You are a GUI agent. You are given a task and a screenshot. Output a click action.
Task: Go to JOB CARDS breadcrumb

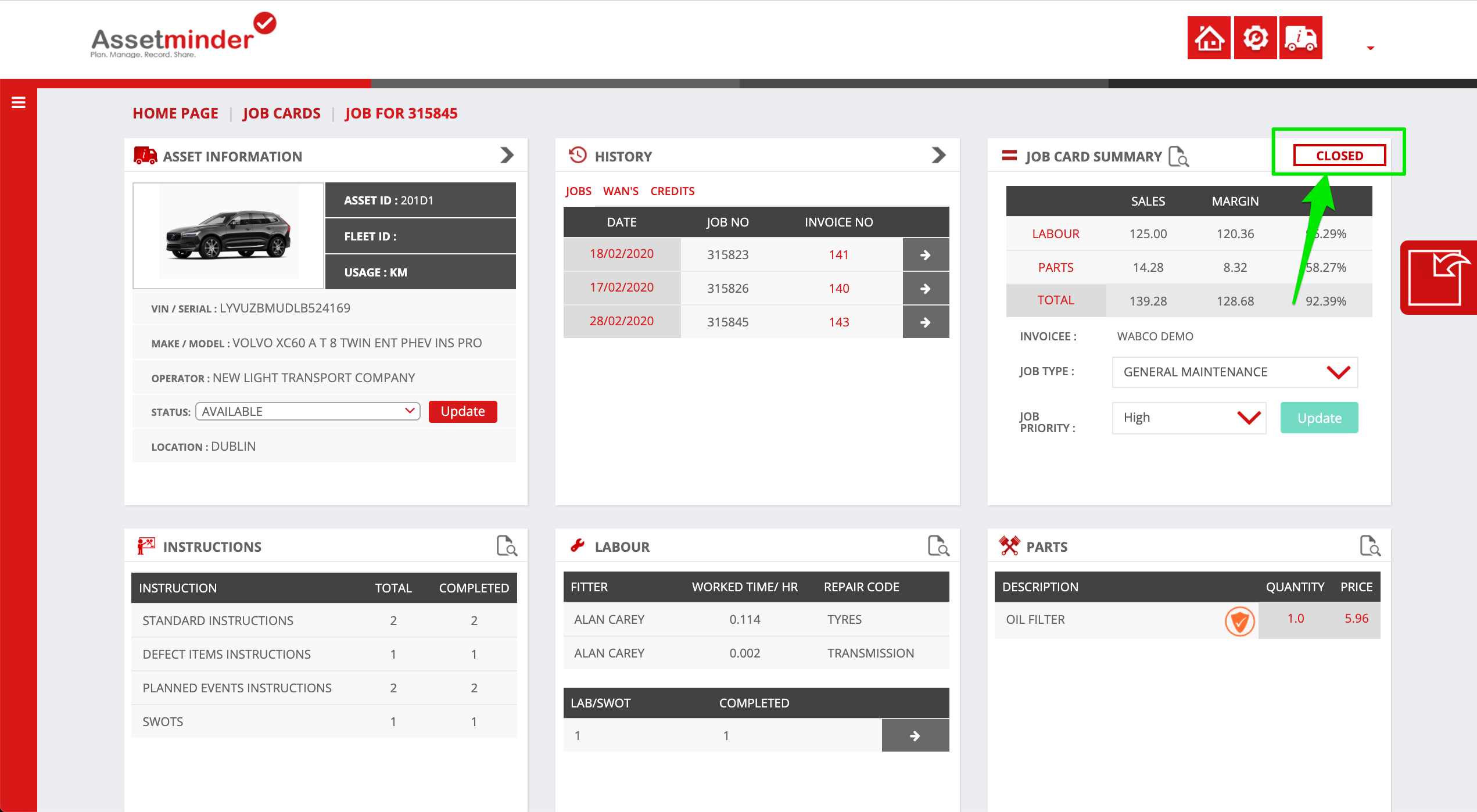(x=282, y=113)
